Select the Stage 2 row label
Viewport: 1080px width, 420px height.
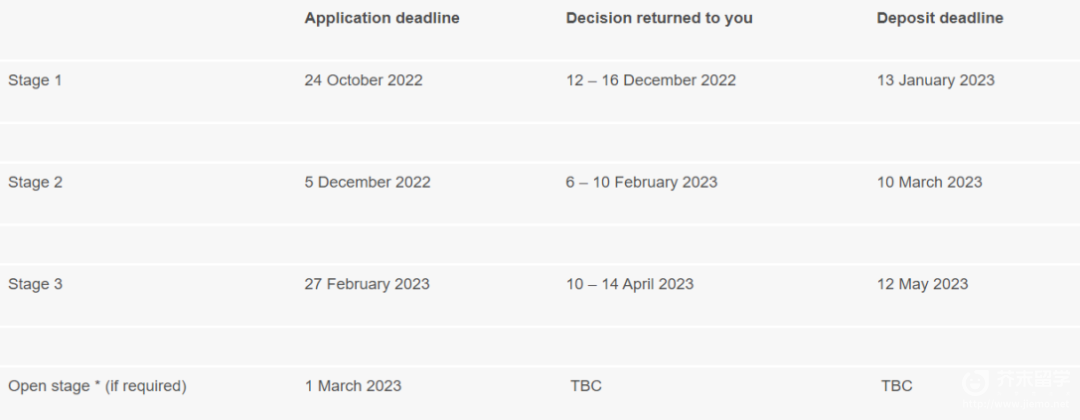[x=35, y=182]
